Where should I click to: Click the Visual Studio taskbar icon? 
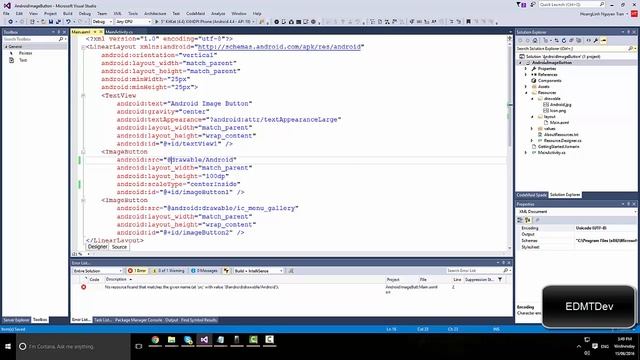(x=204, y=340)
